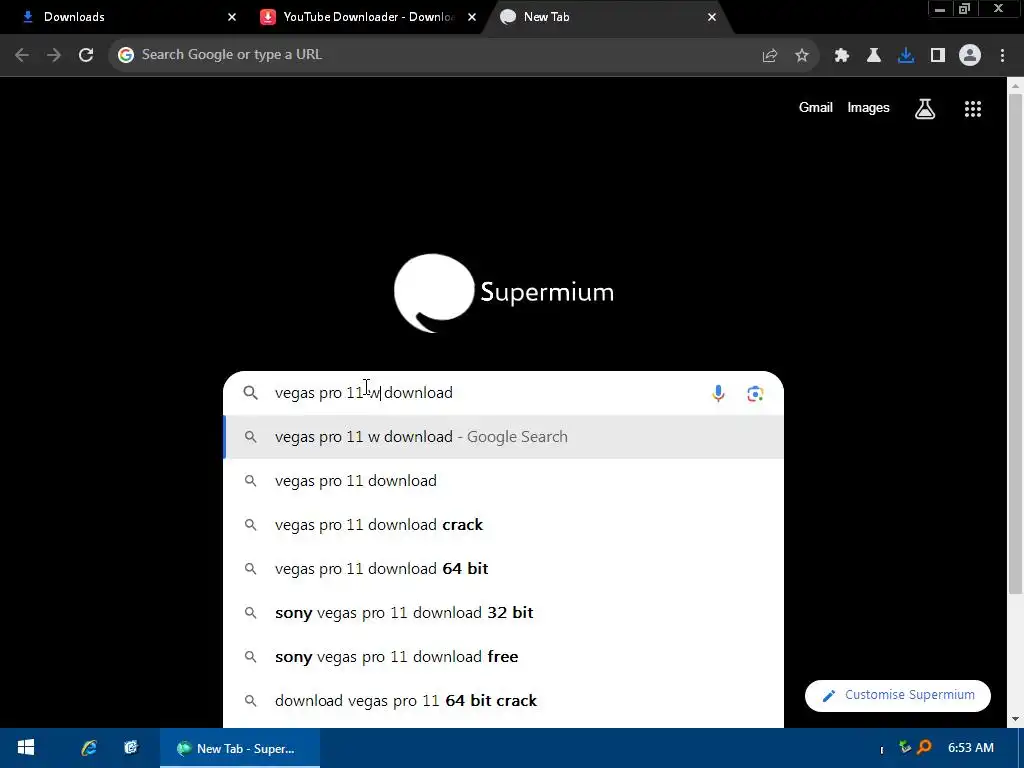
Task: Show downloads from the toolbar download icon
Action: [x=906, y=56]
